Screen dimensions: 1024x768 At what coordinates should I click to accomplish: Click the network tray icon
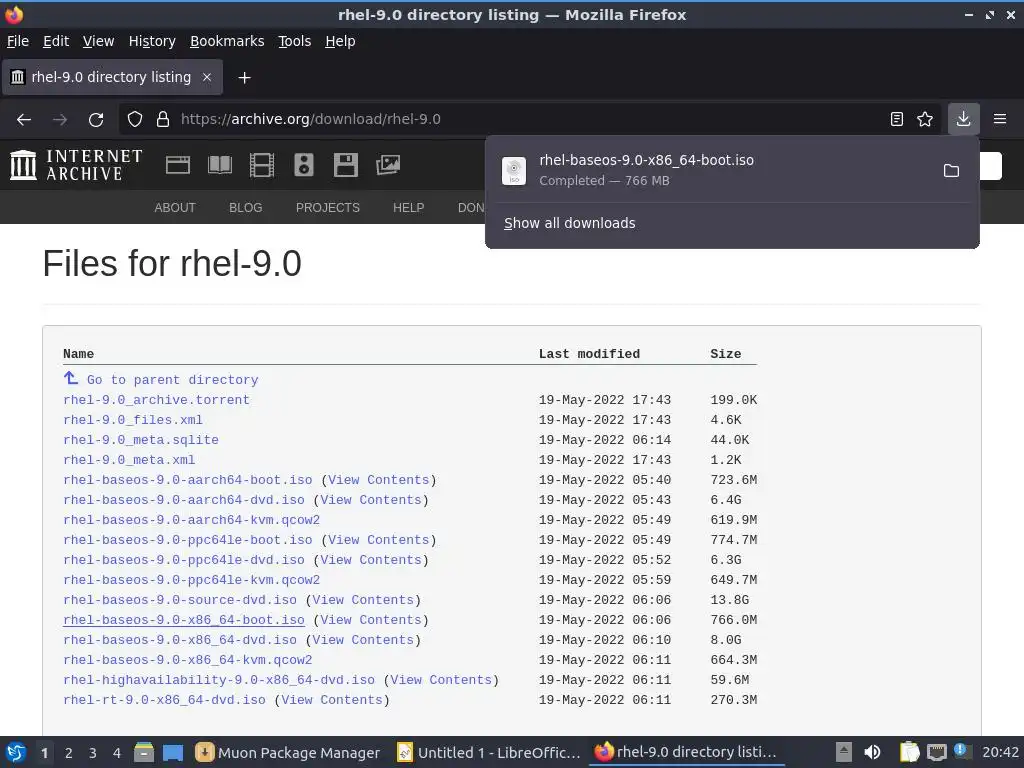(936, 752)
